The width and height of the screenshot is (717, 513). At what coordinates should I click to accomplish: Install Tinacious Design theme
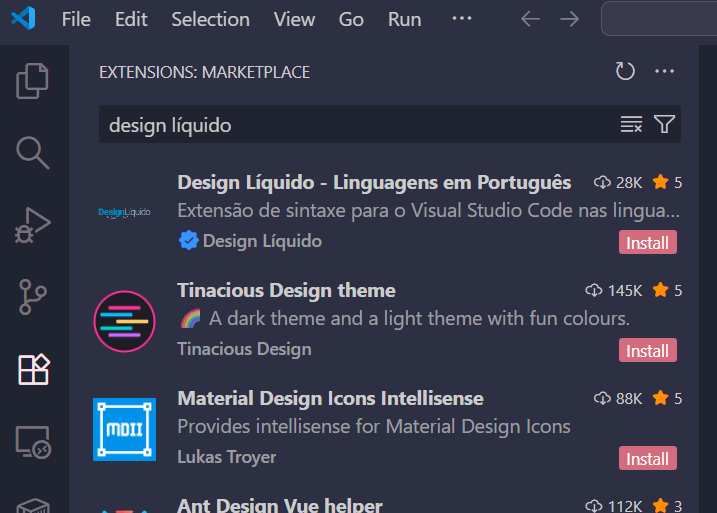click(x=647, y=351)
